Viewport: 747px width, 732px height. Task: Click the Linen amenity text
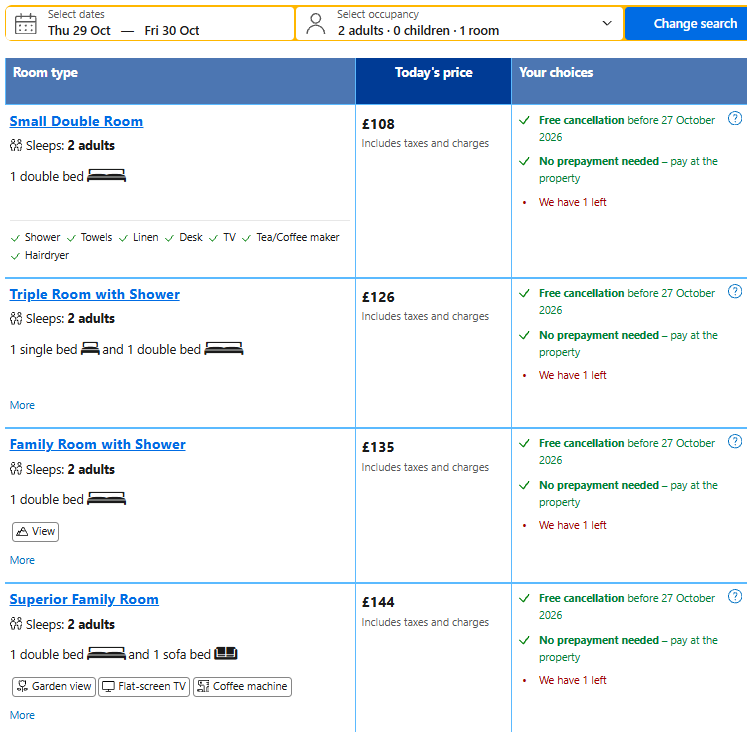[145, 237]
